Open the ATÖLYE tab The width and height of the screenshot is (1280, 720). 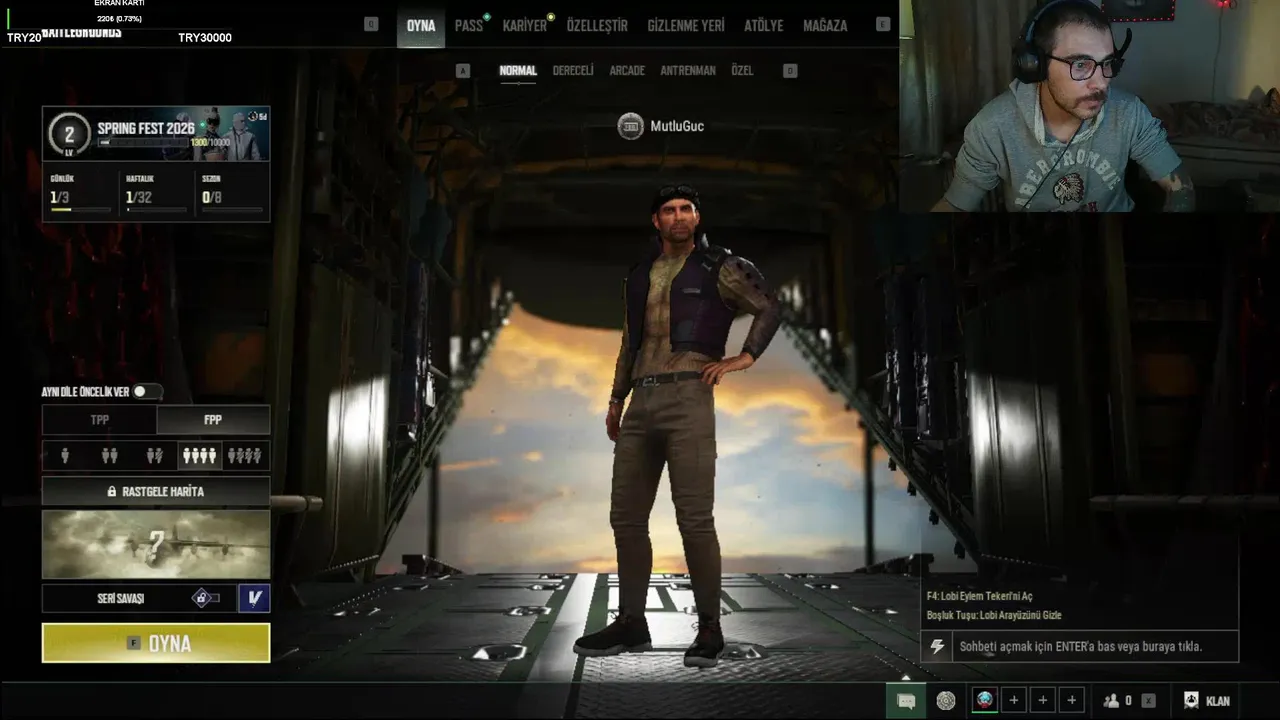coord(764,25)
